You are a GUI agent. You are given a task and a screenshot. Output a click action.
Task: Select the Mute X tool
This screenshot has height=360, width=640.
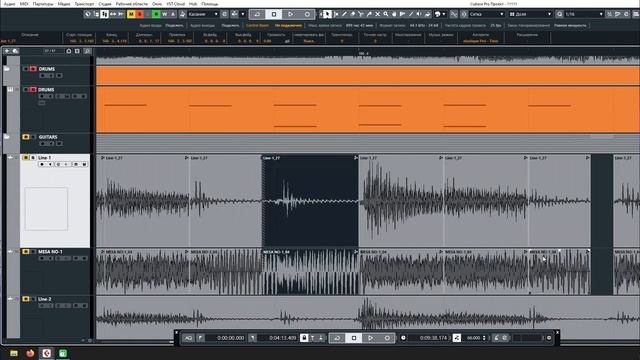[x=378, y=14]
